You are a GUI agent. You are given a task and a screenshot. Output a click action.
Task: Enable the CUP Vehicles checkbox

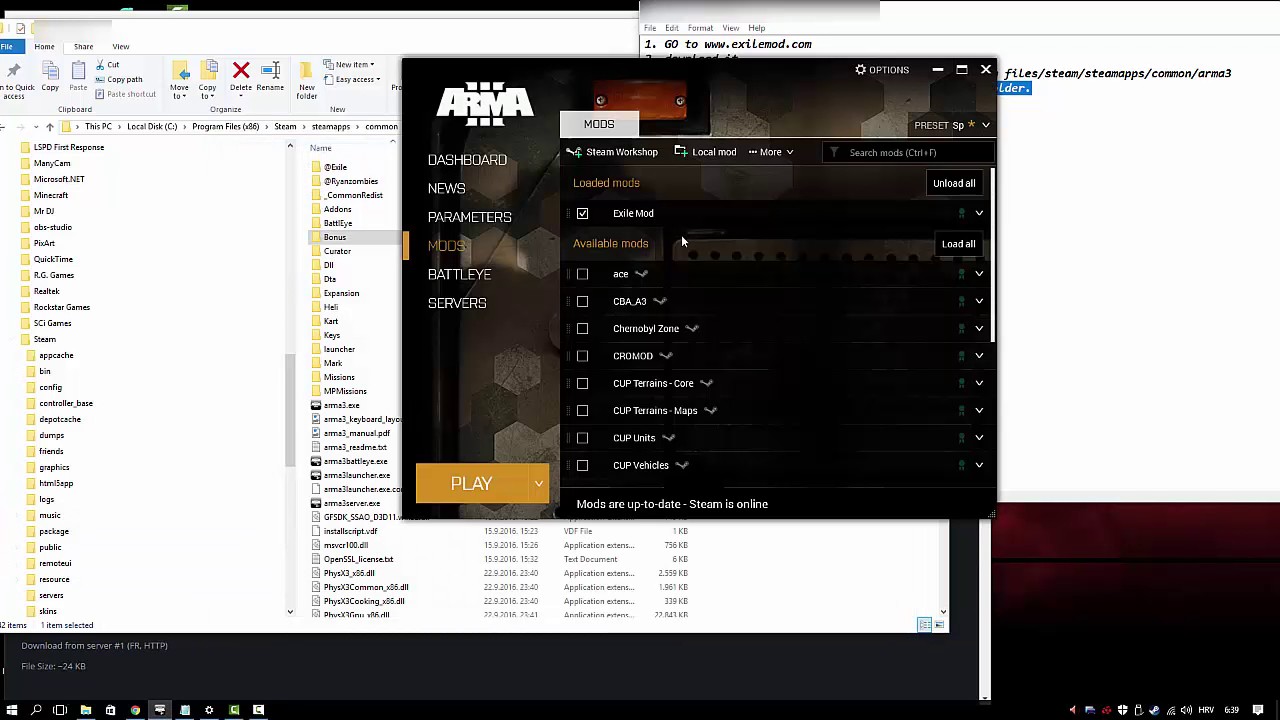(x=582, y=465)
